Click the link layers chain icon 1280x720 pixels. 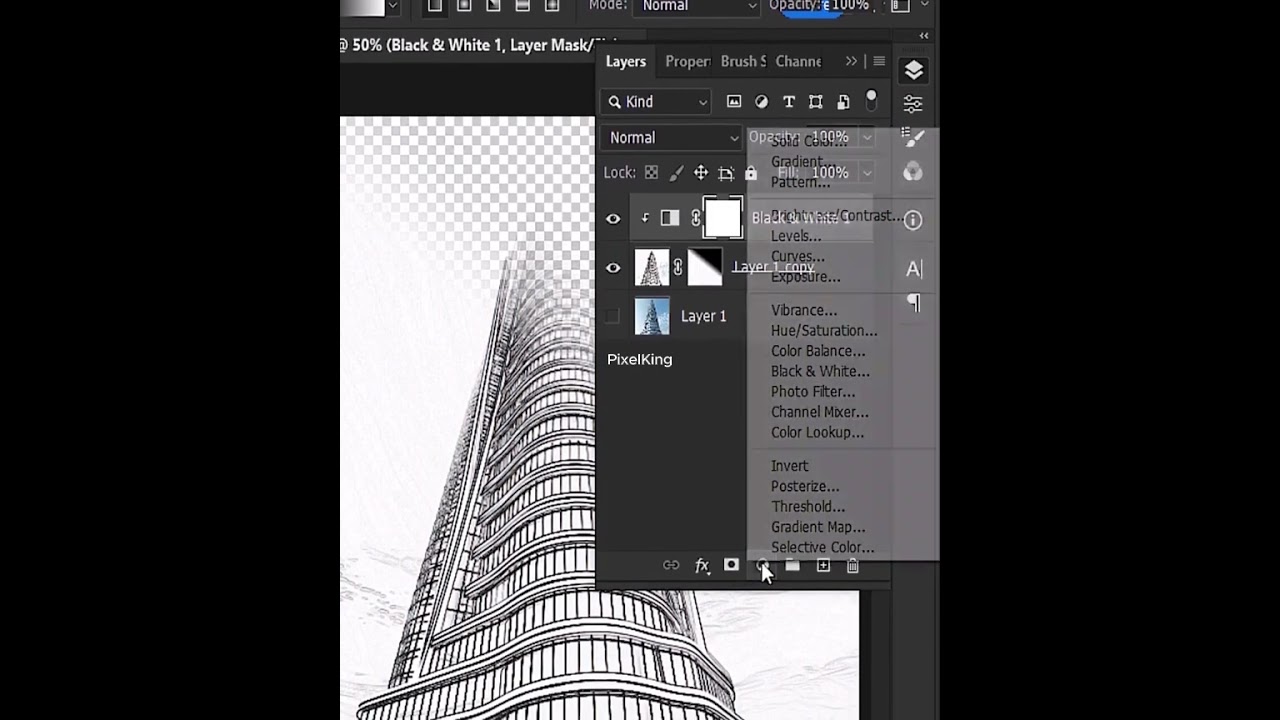coord(671,566)
